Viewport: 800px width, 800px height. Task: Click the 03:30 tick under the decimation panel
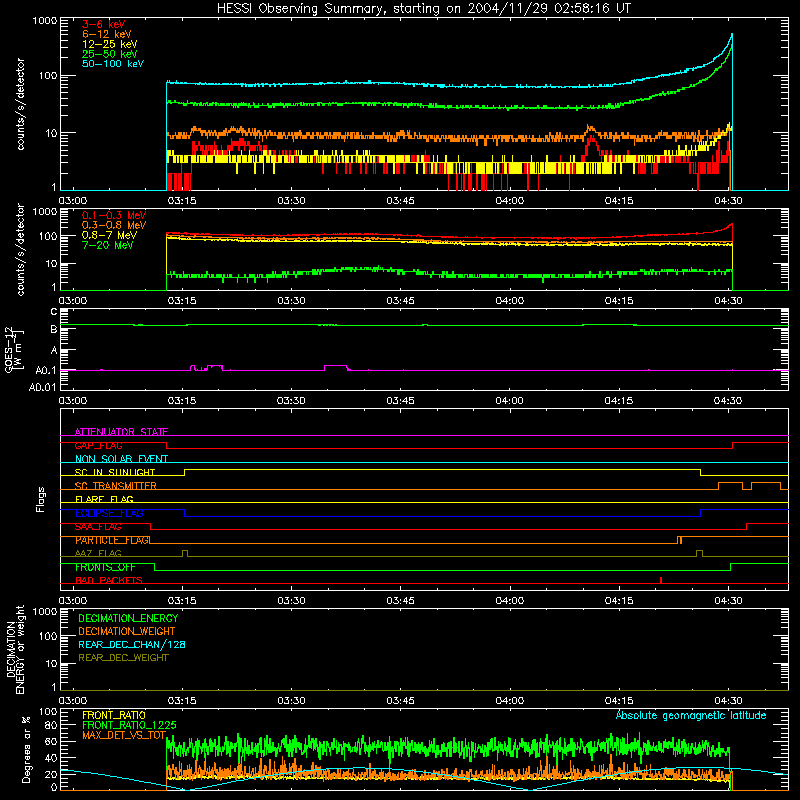[x=291, y=701]
